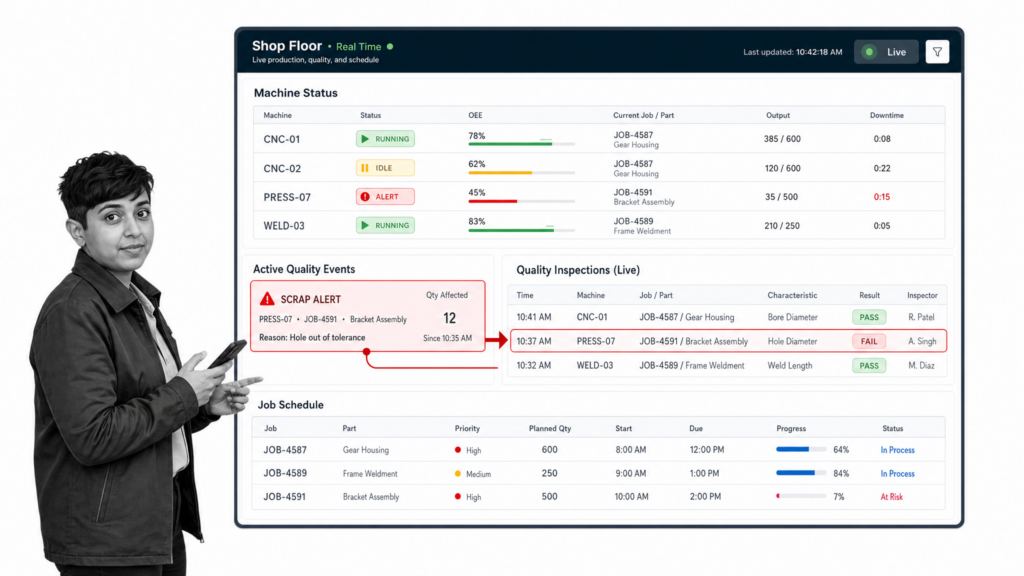Click the FAIL badge for PRESS-07 inspection
Image resolution: width=1024 pixels, height=576 pixels.
coord(869,342)
